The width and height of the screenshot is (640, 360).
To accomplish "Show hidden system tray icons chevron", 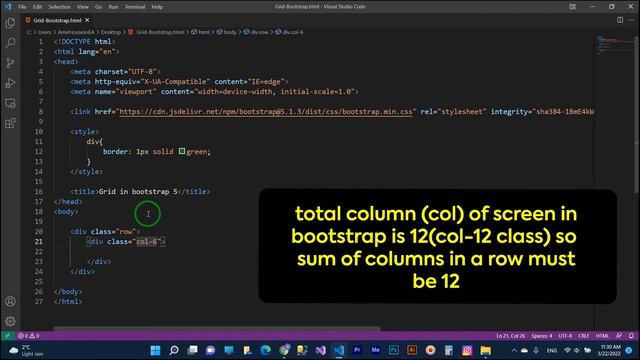I will click(x=514, y=350).
